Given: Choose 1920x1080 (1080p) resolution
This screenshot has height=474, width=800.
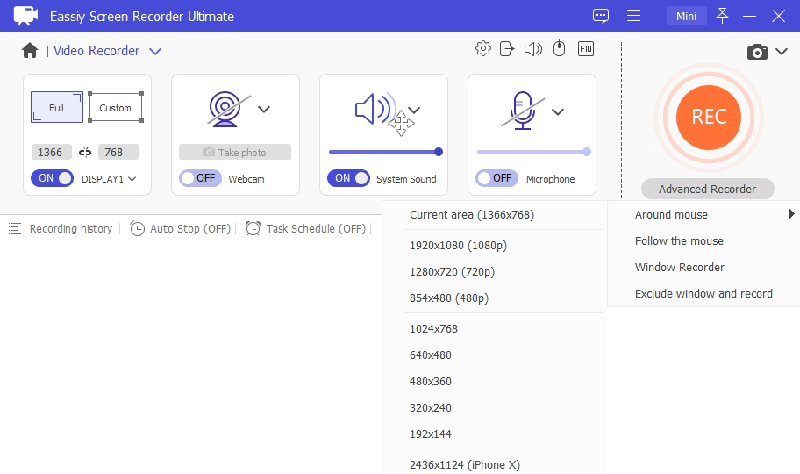Looking at the screenshot, I should click(x=458, y=245).
